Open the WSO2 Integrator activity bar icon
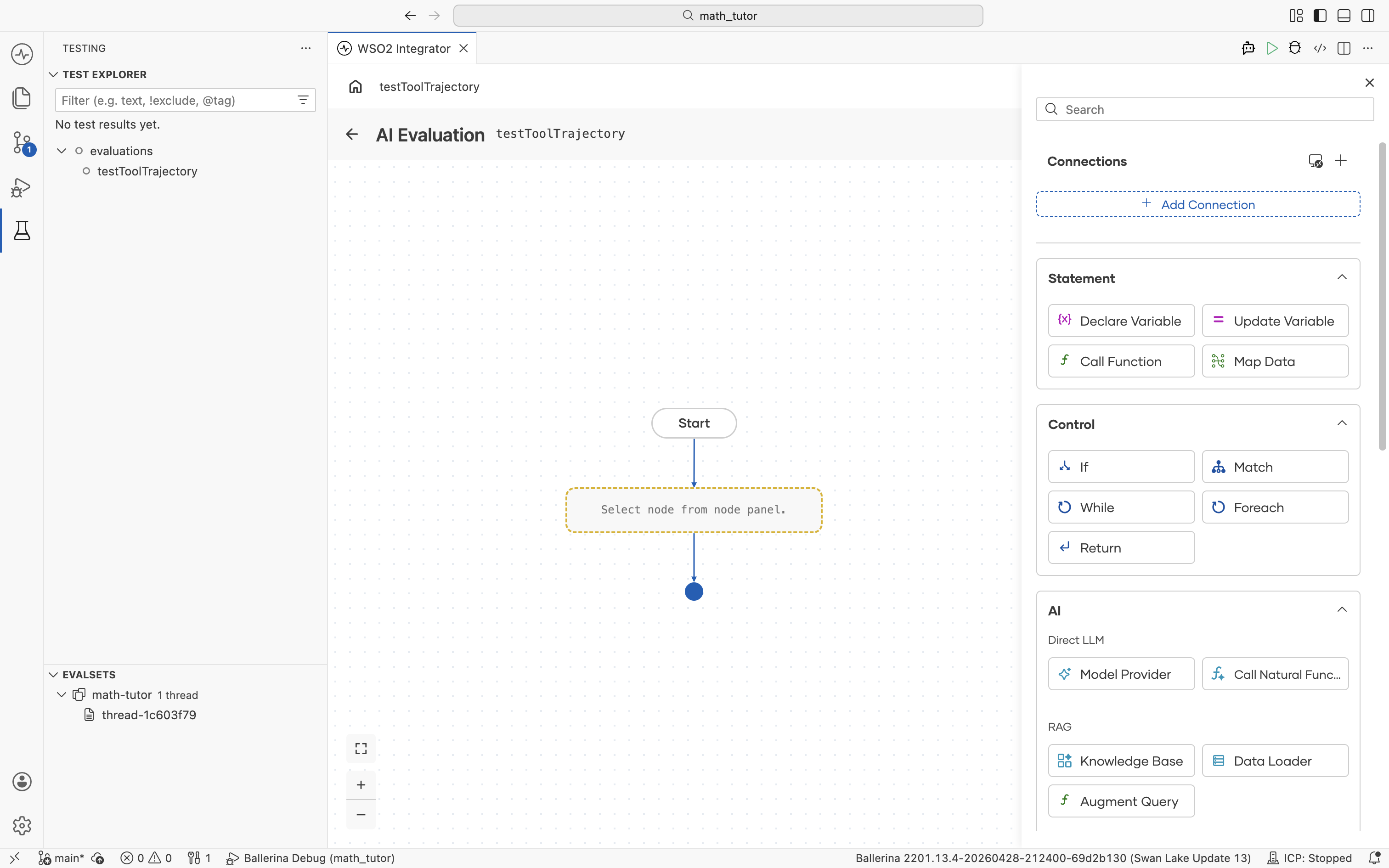The height and width of the screenshot is (868, 1389). click(22, 55)
